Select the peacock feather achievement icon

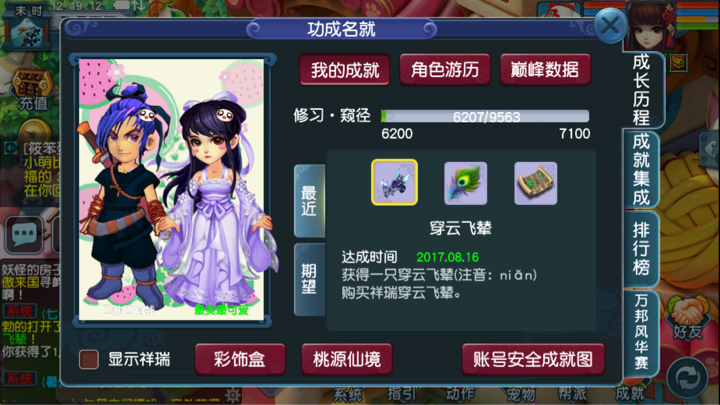[x=465, y=183]
